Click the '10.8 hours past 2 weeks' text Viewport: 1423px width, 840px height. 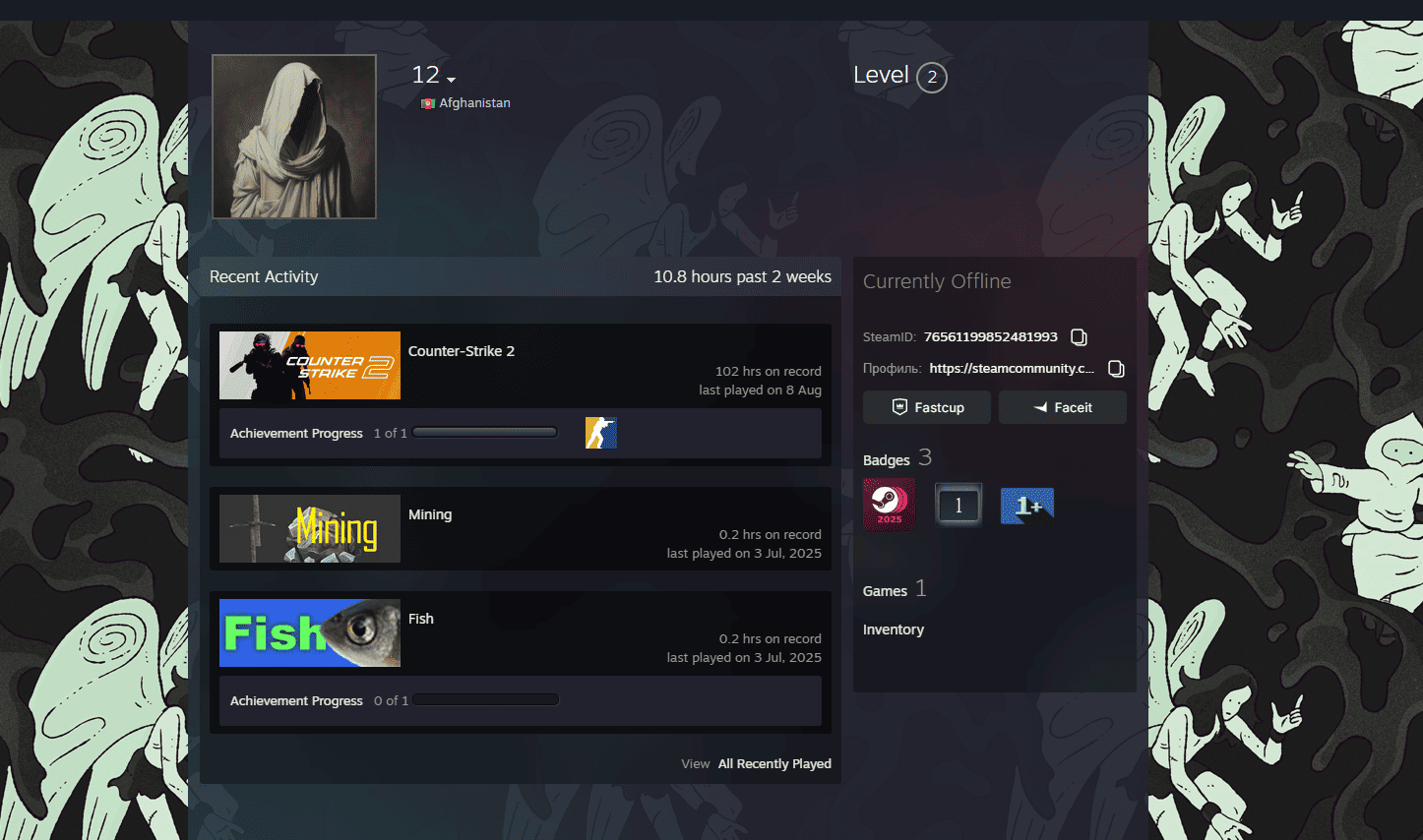tap(743, 277)
